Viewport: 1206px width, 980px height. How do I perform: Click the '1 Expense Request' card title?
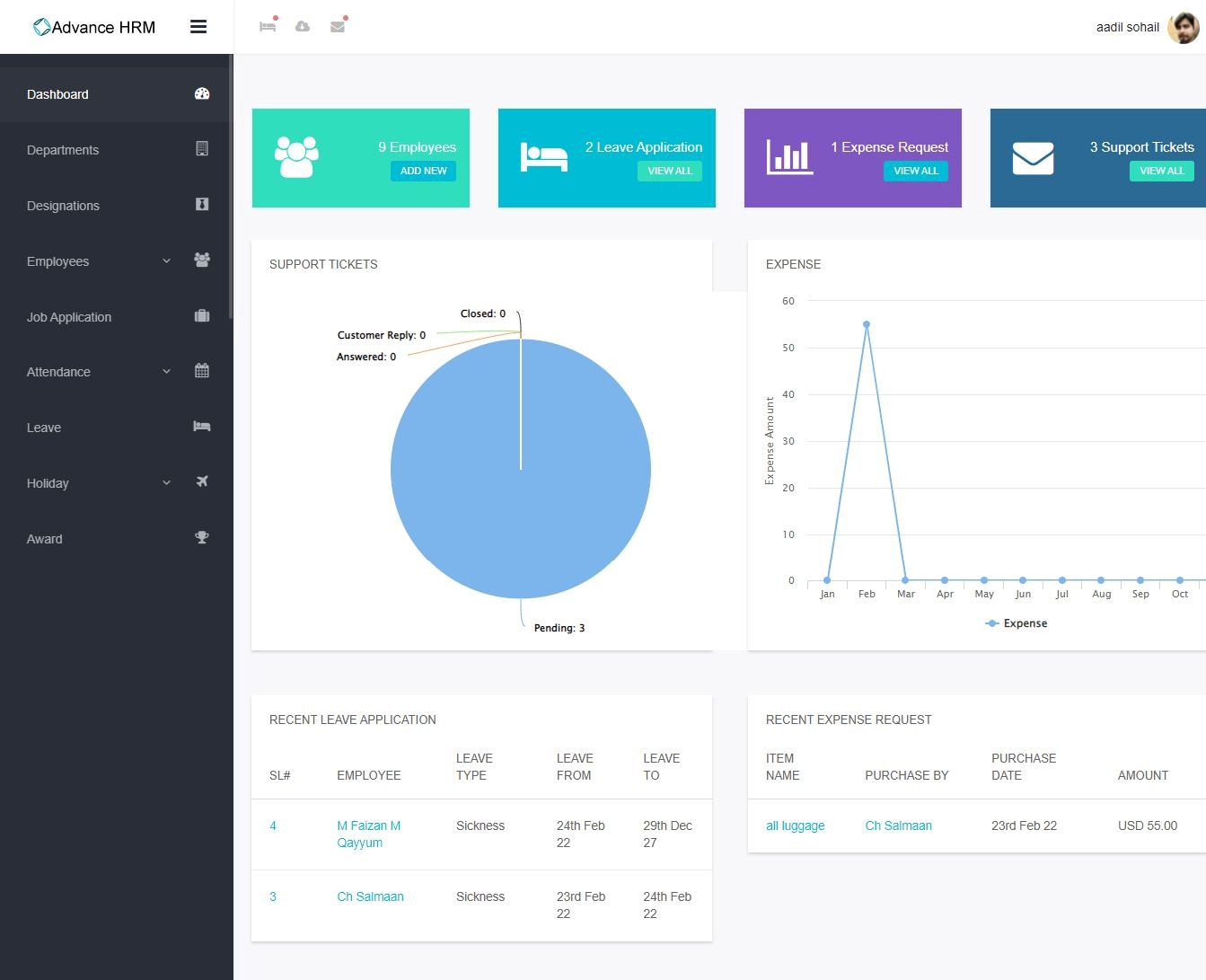click(889, 147)
